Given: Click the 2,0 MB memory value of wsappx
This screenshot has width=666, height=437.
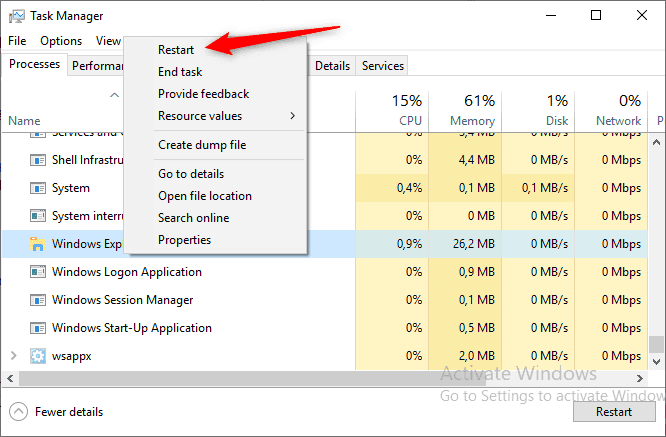Looking at the screenshot, I should (x=477, y=356).
